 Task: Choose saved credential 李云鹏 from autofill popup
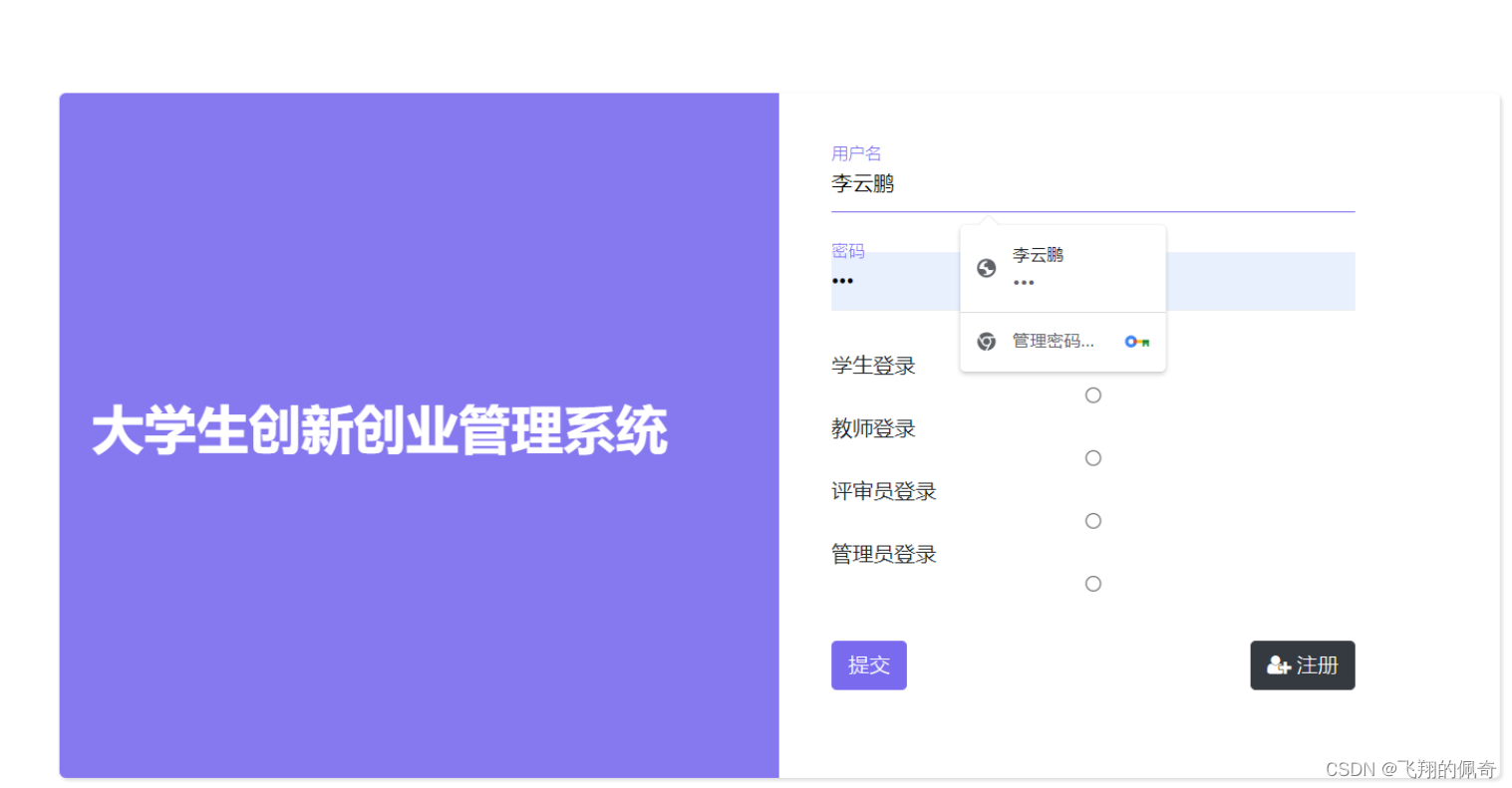(1062, 268)
